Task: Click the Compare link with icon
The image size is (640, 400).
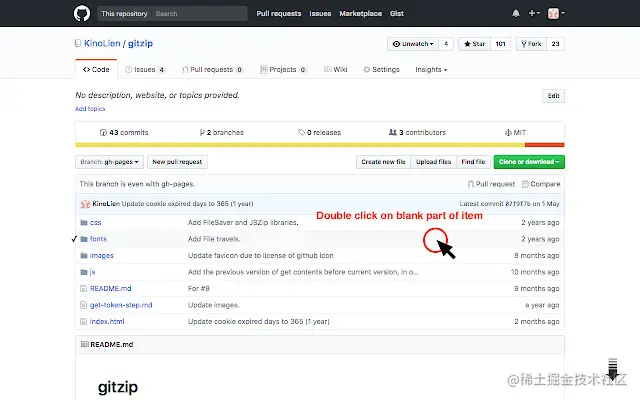Action: pos(541,184)
